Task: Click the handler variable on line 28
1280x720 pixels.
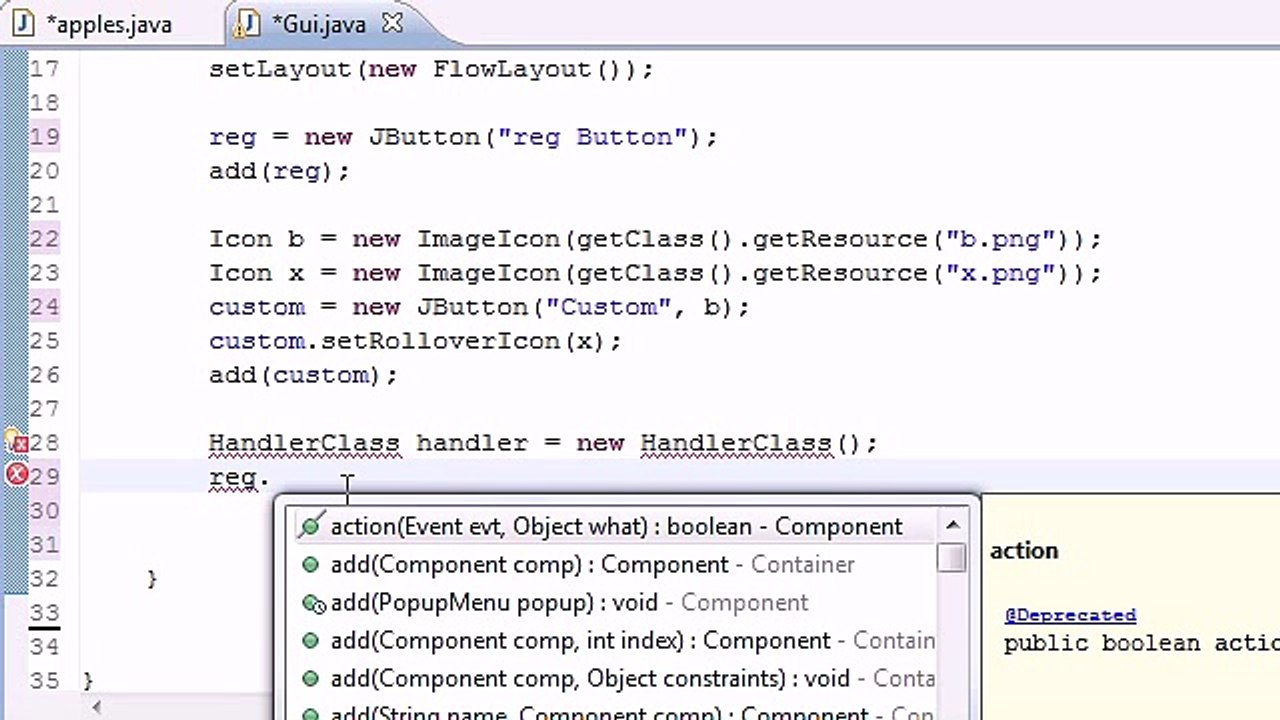Action: coord(471,443)
